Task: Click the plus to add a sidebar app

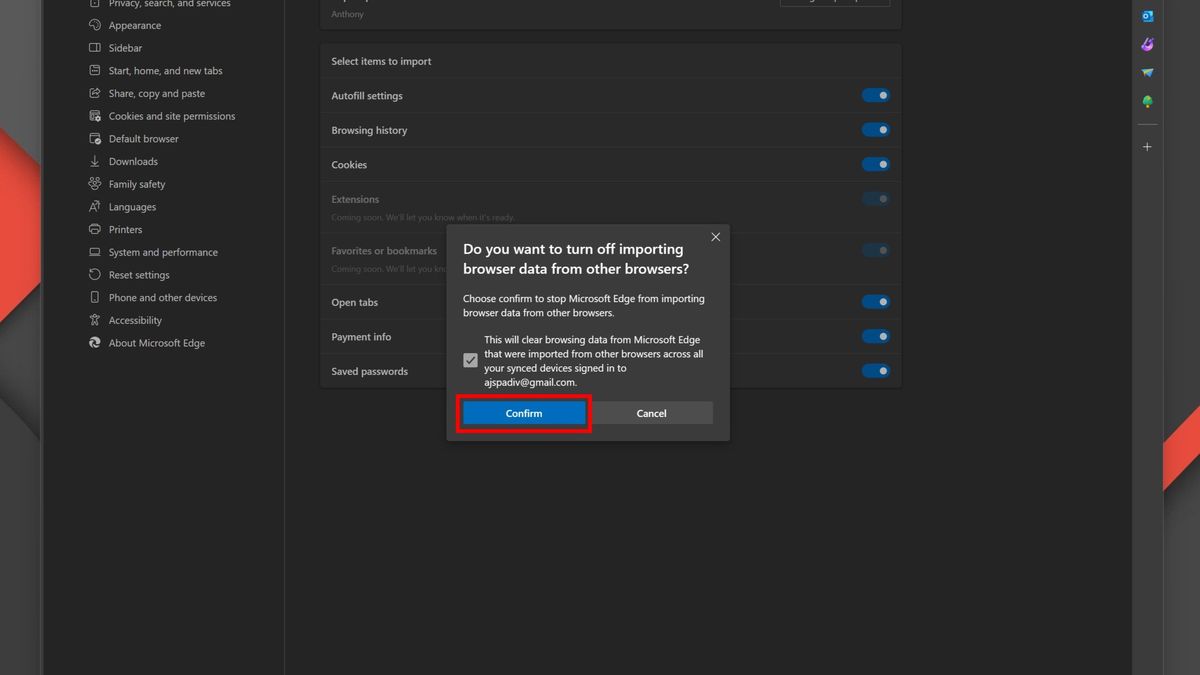Action: tap(1147, 145)
